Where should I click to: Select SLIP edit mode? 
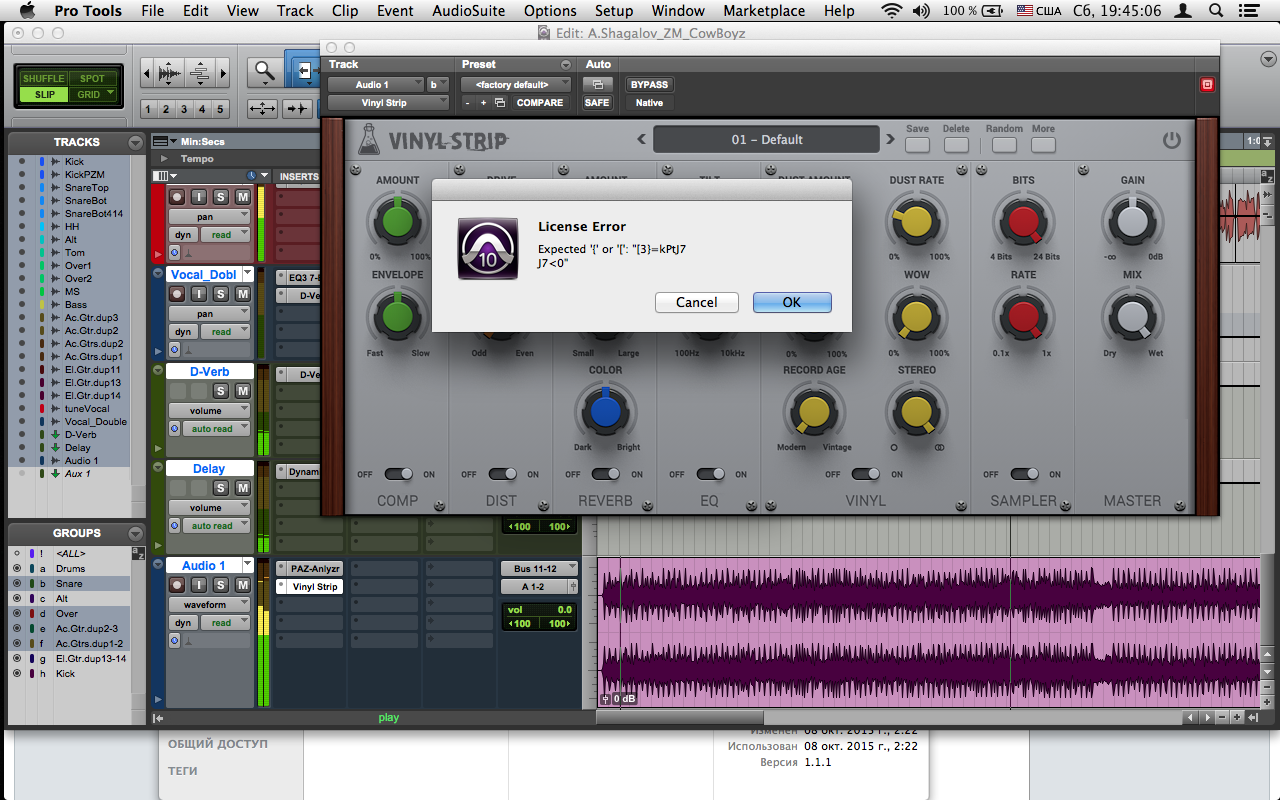(43, 95)
